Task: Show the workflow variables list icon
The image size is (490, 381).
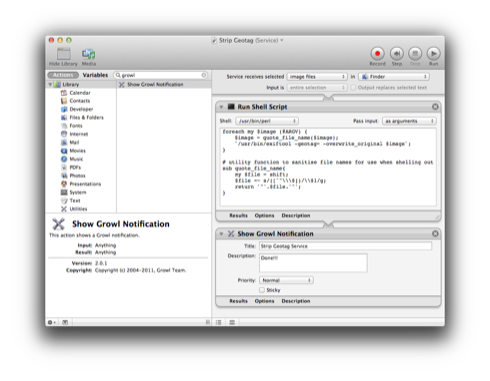Action: click(x=232, y=322)
